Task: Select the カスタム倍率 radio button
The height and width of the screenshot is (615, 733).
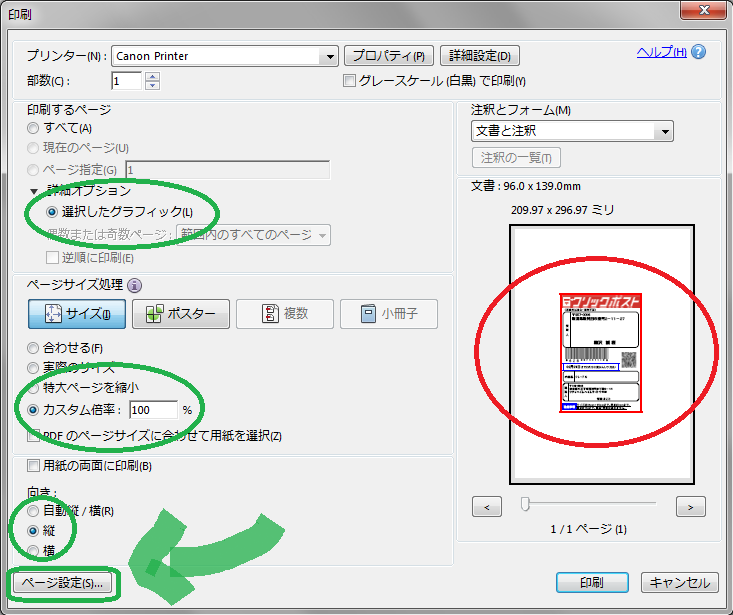Action: click(33, 410)
